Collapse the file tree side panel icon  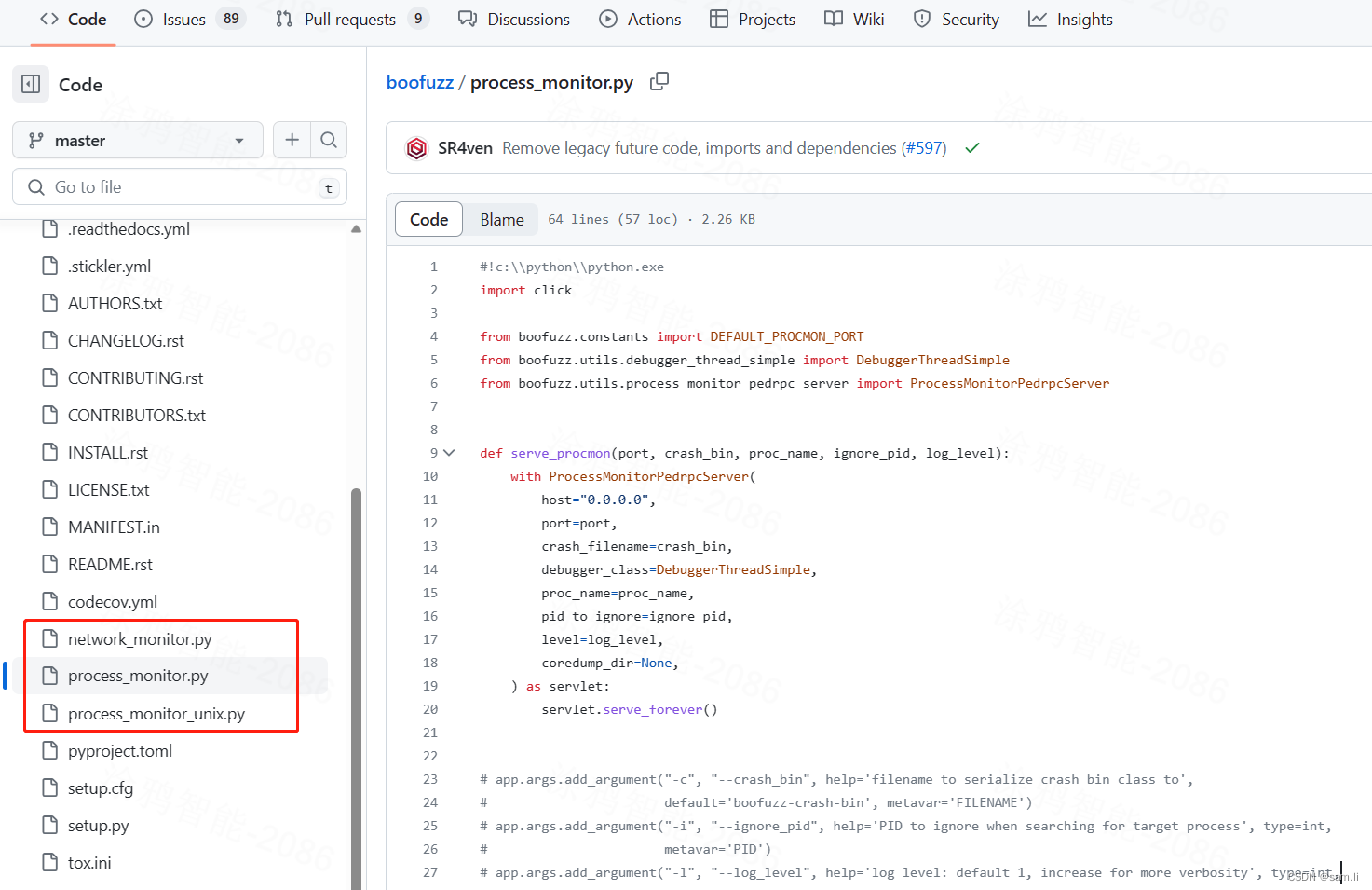pos(31,84)
